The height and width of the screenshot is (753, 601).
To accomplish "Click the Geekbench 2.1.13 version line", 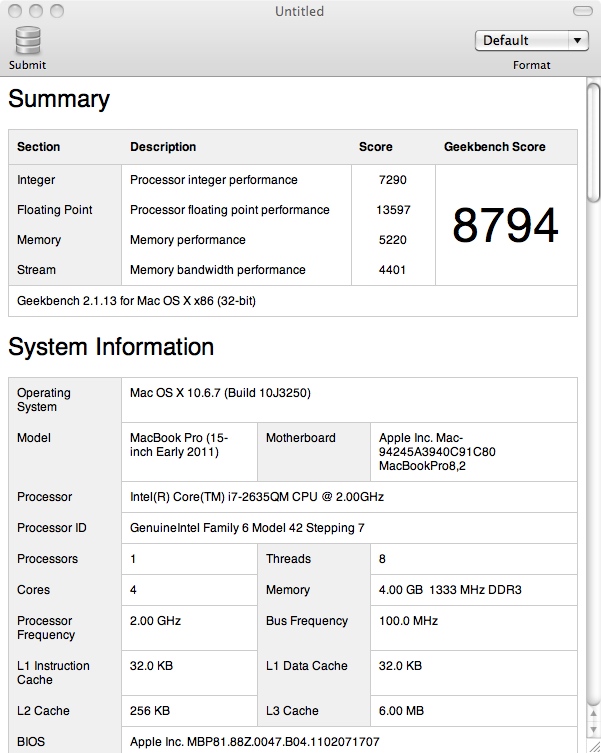I will coord(136,301).
